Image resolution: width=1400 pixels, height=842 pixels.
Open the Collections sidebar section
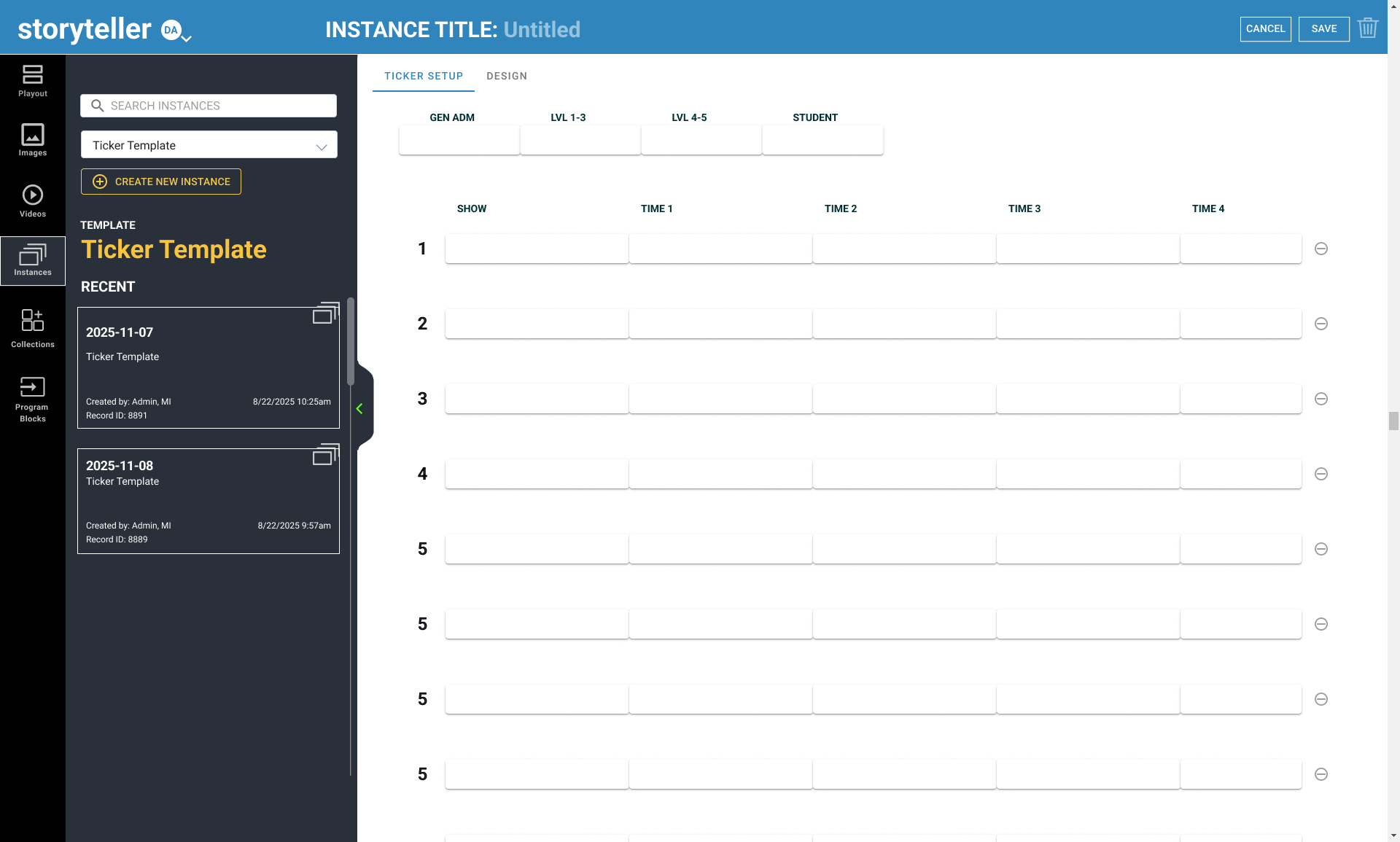pos(32,327)
